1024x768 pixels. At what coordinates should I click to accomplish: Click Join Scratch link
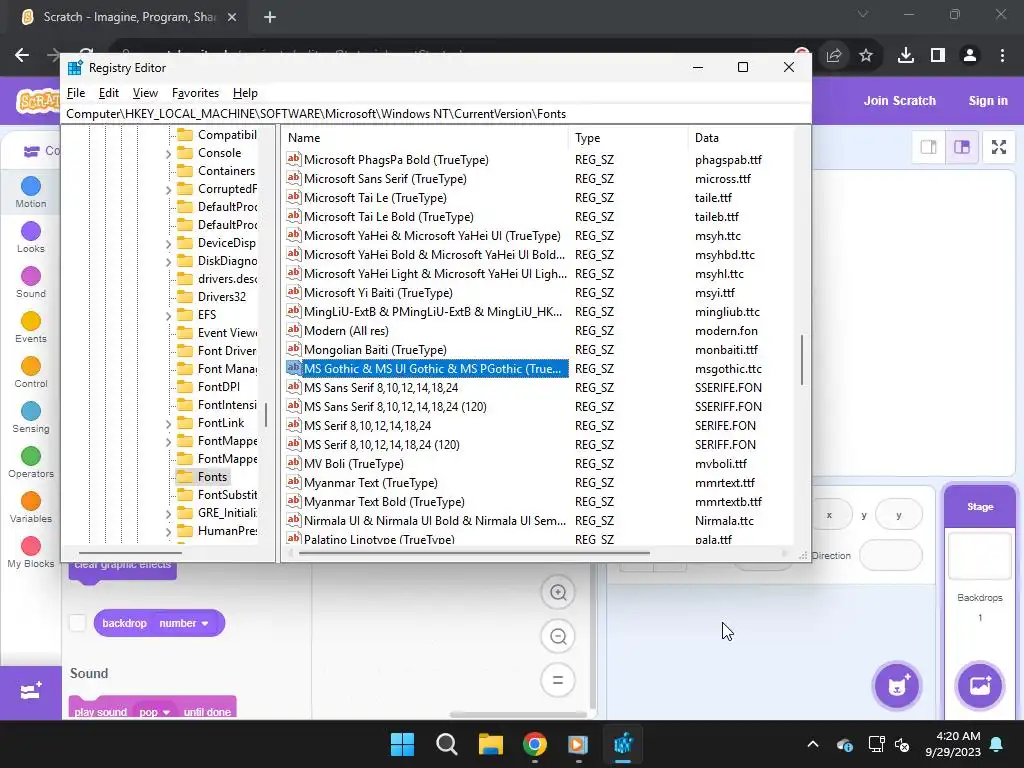click(x=899, y=101)
